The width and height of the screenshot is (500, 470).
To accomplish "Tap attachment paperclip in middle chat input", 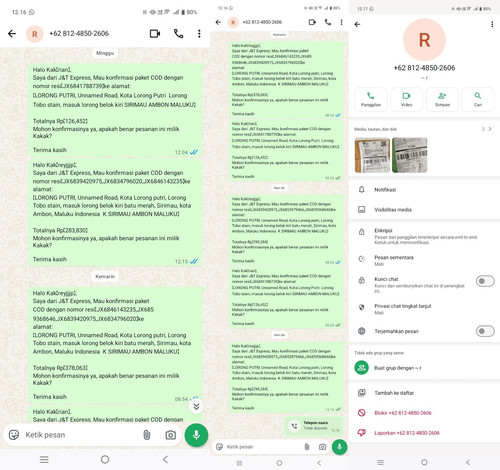I will click(307, 447).
